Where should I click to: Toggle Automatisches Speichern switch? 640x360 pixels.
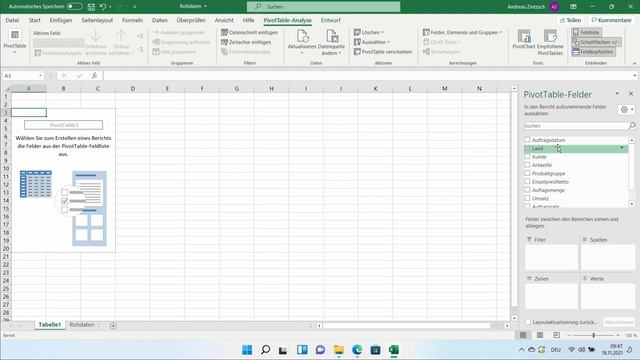pyautogui.click(x=74, y=7)
